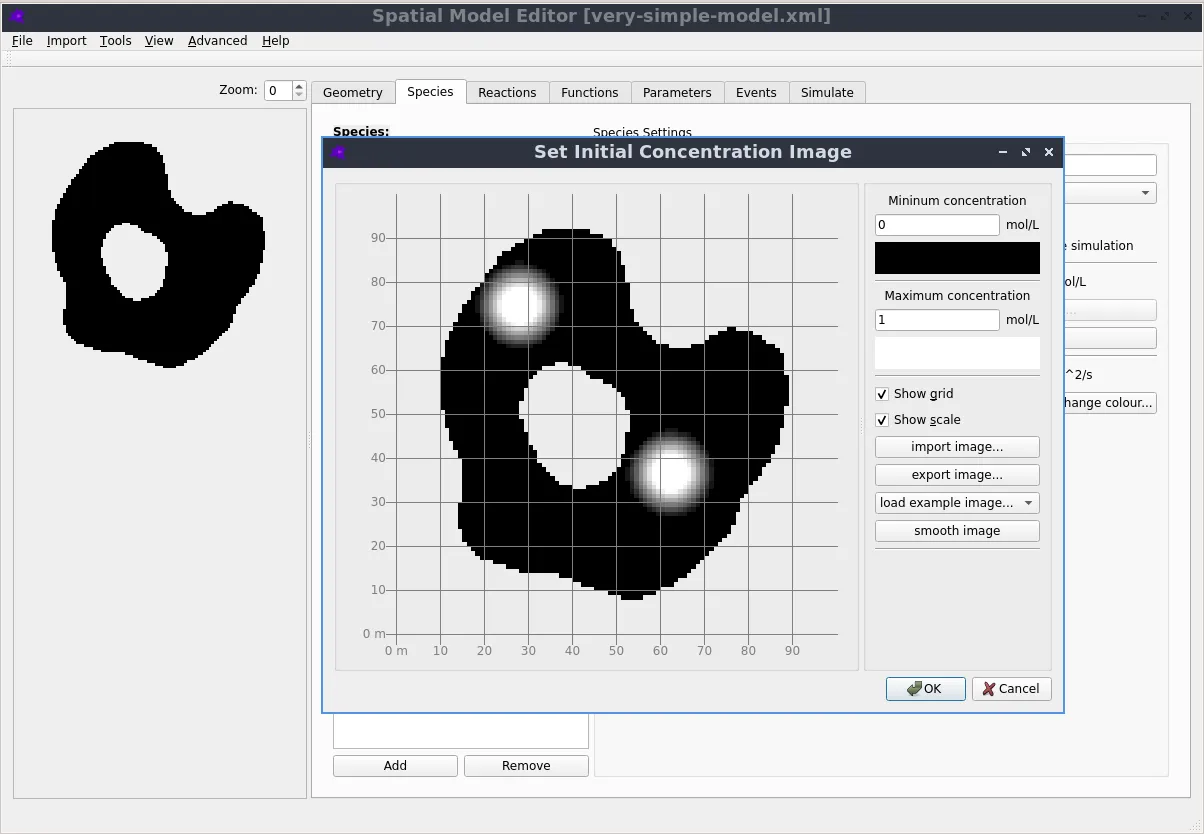Click the white maximum concentration colour bar
The width and height of the screenshot is (1204, 834).
pos(957,353)
